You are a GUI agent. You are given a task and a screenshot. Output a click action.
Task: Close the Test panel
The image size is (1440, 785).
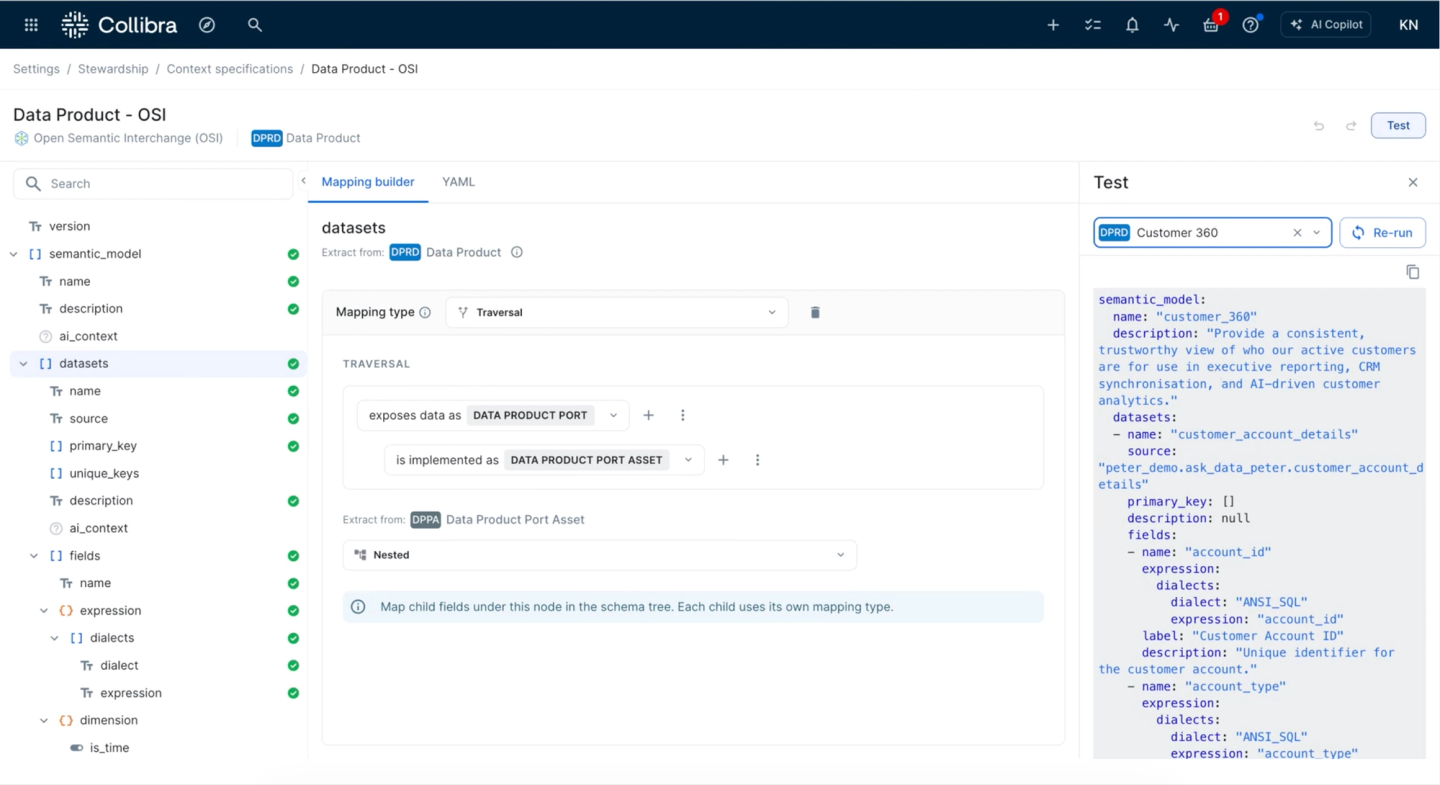coord(1413,182)
